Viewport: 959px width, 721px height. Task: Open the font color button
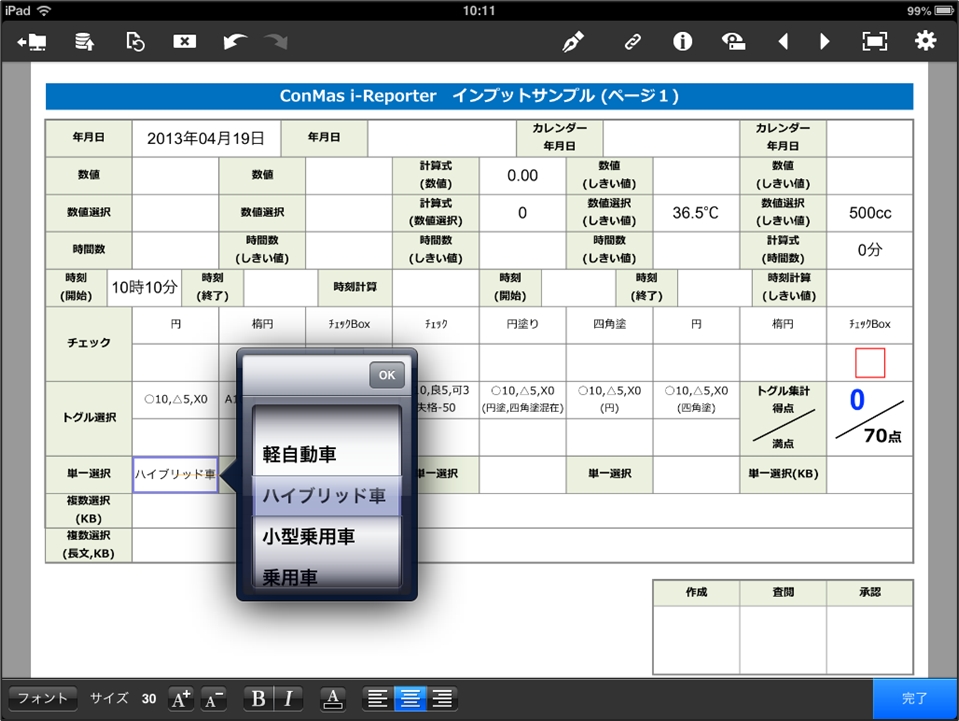[x=334, y=698]
